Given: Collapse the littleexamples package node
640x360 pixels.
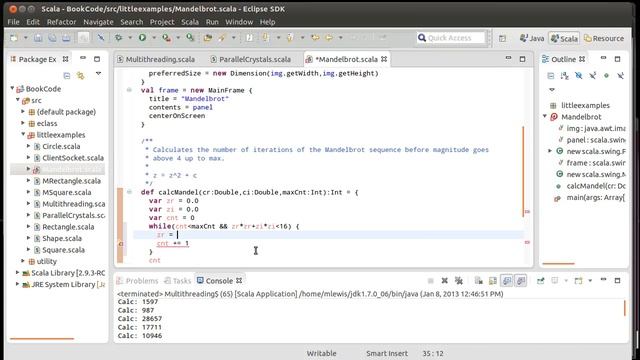Looking at the screenshot, I should pos(23,134).
